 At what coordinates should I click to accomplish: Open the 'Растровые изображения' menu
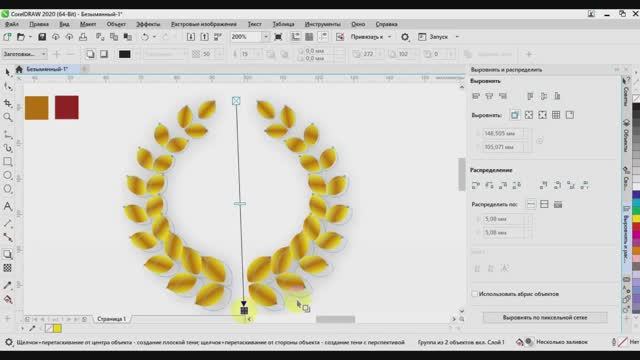pos(204,24)
